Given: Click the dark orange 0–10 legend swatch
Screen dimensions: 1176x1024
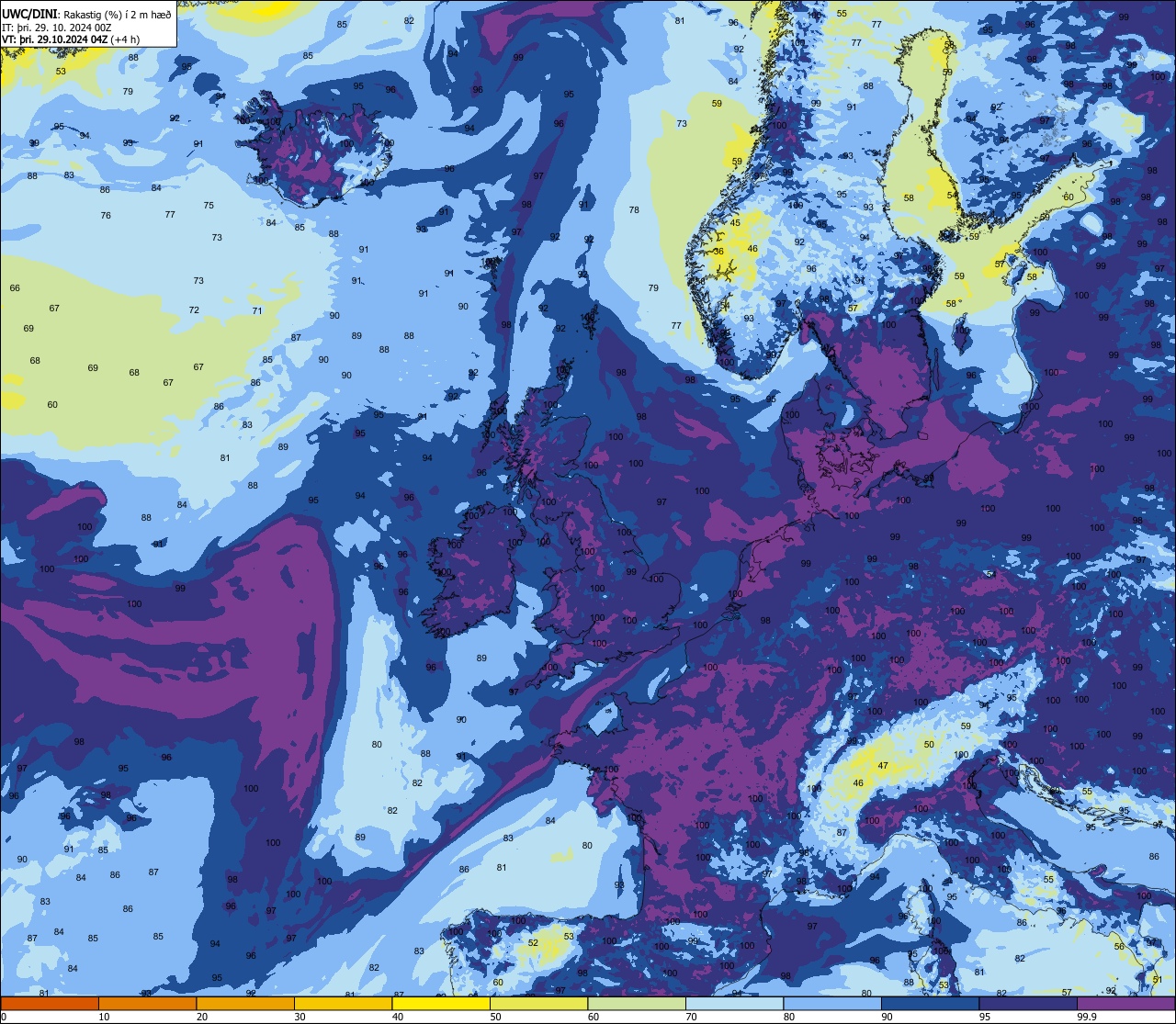Looking at the screenshot, I should click(x=50, y=1003).
